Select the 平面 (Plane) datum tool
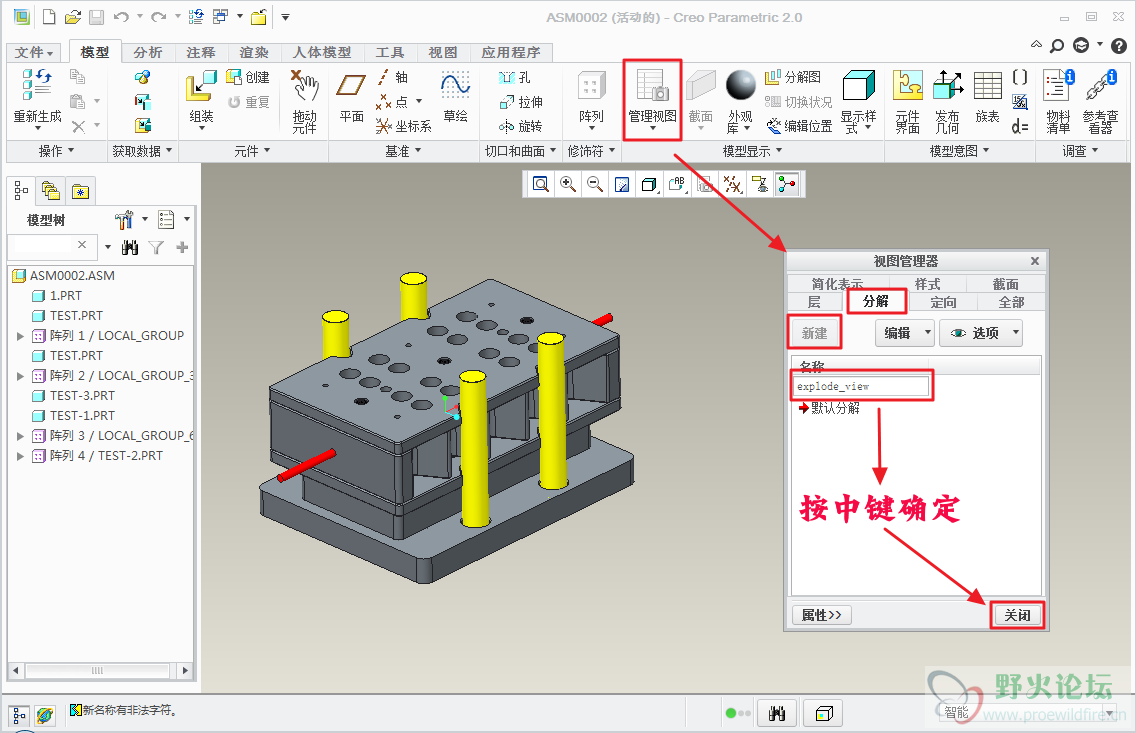The height and width of the screenshot is (733, 1136). coord(351,97)
